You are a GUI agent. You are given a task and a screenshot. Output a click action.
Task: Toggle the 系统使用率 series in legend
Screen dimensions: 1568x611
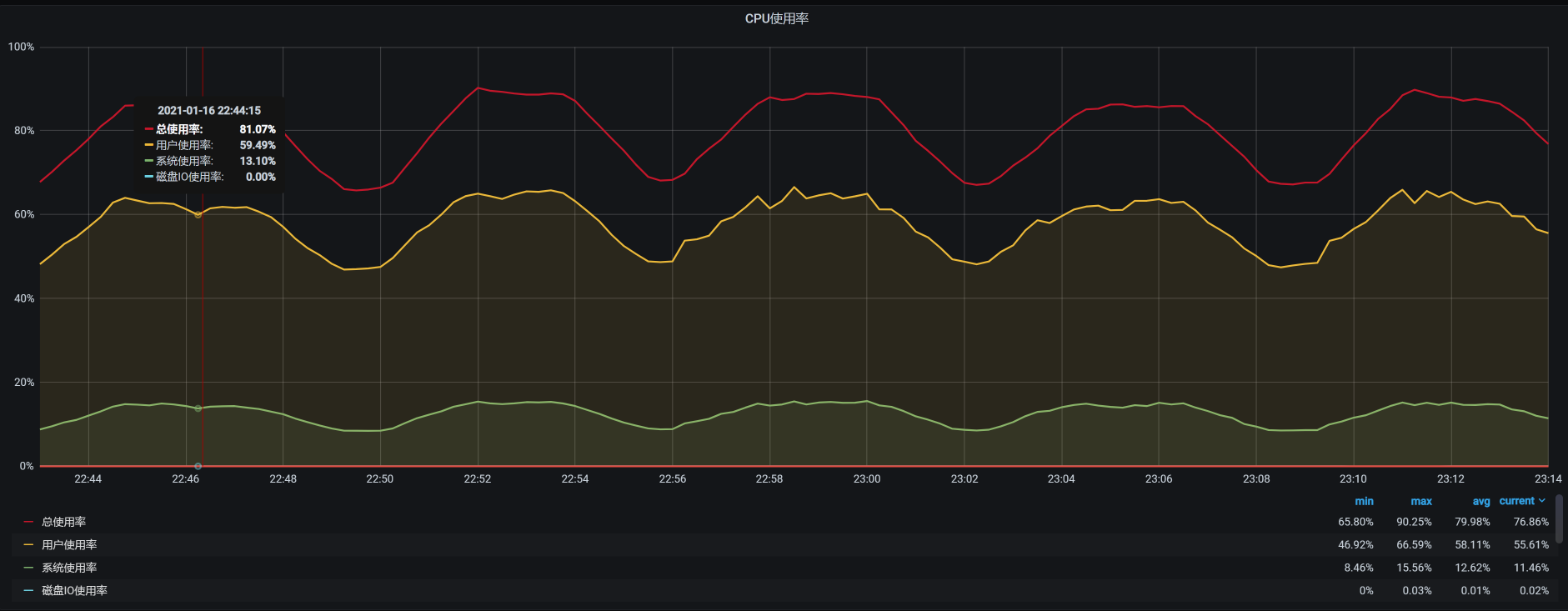coord(69,568)
